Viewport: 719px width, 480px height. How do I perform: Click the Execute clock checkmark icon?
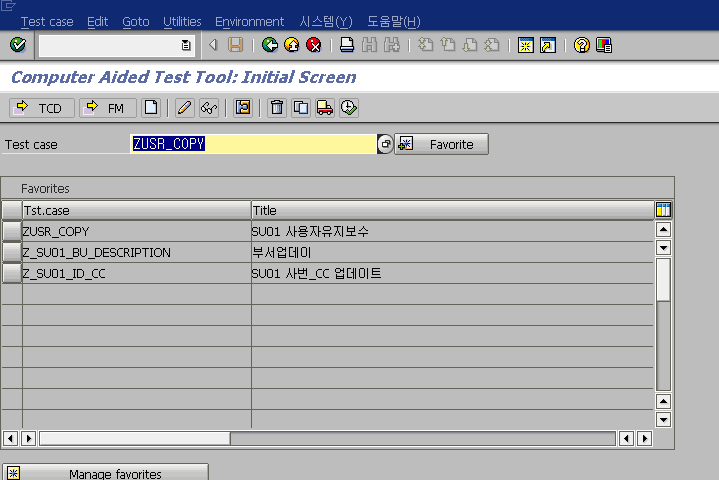click(349, 108)
